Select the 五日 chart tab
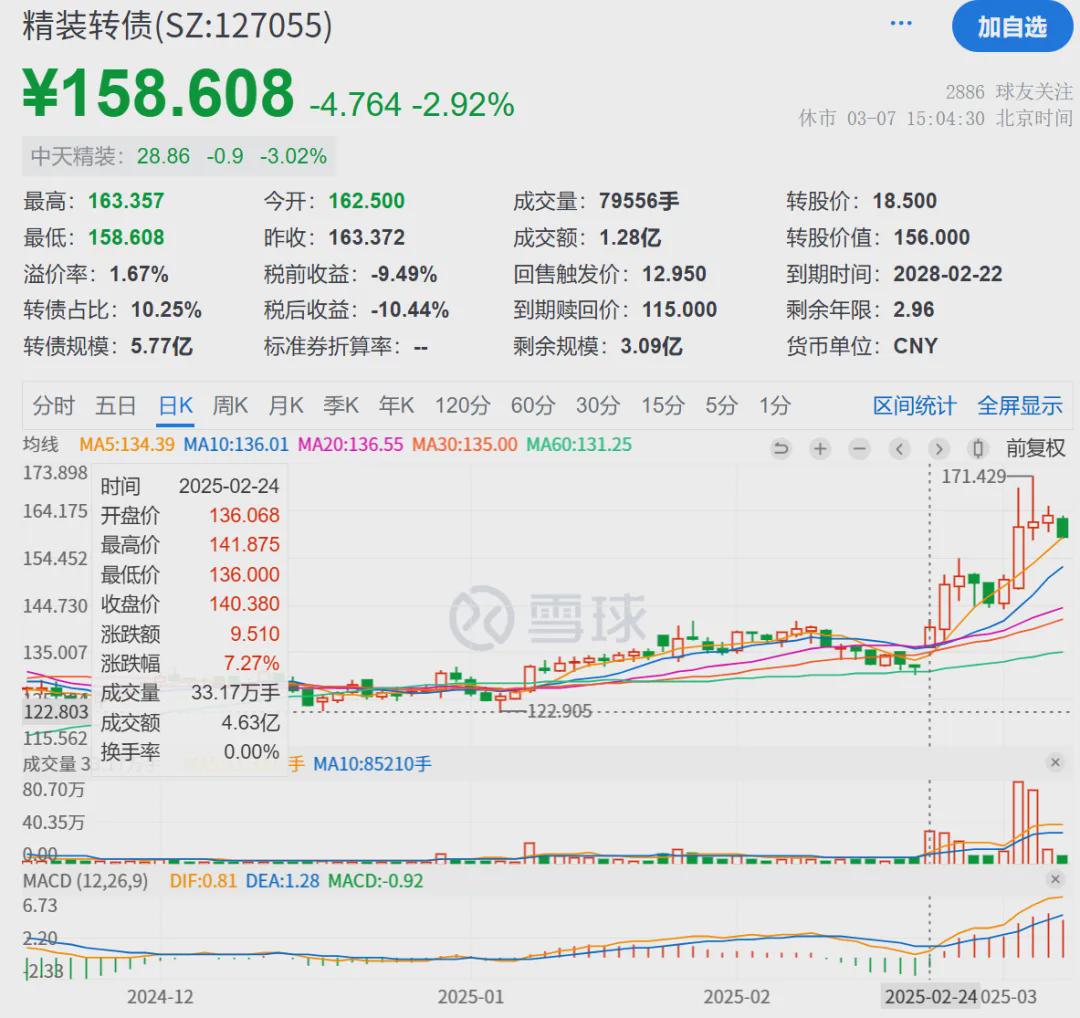 (116, 406)
